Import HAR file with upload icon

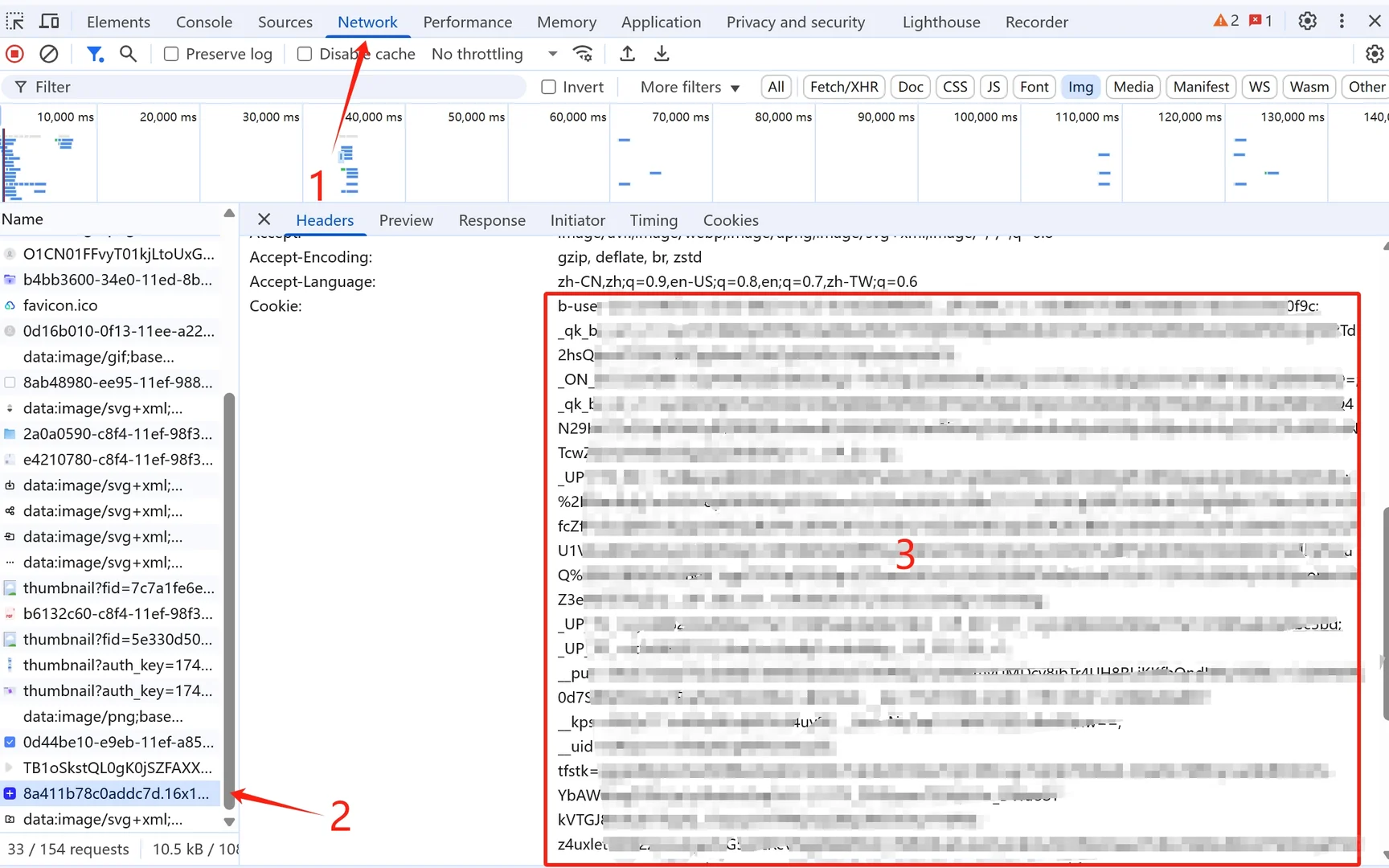click(x=627, y=54)
